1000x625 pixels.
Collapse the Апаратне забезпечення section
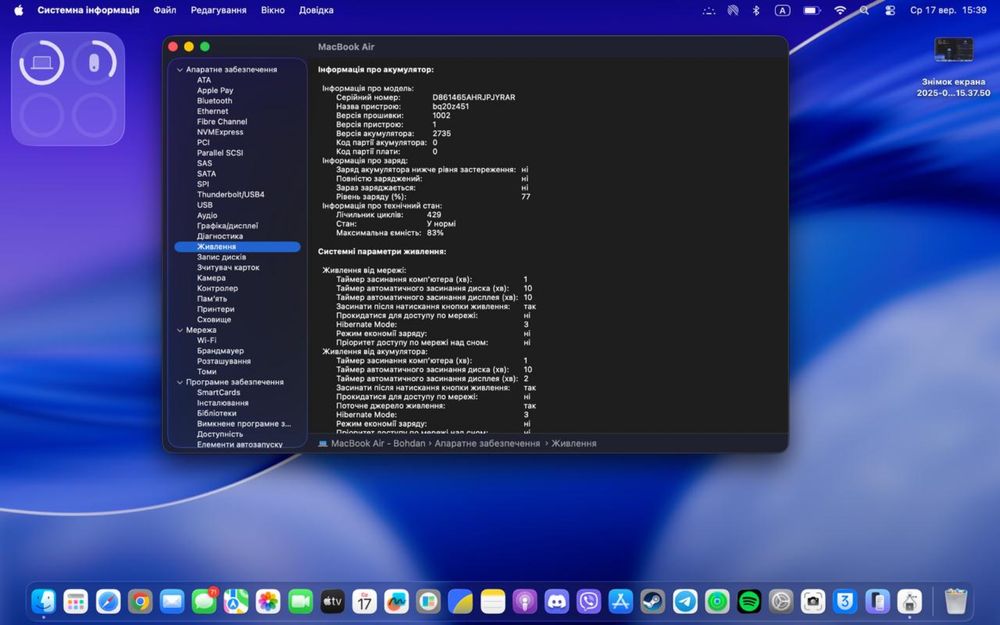pos(180,70)
